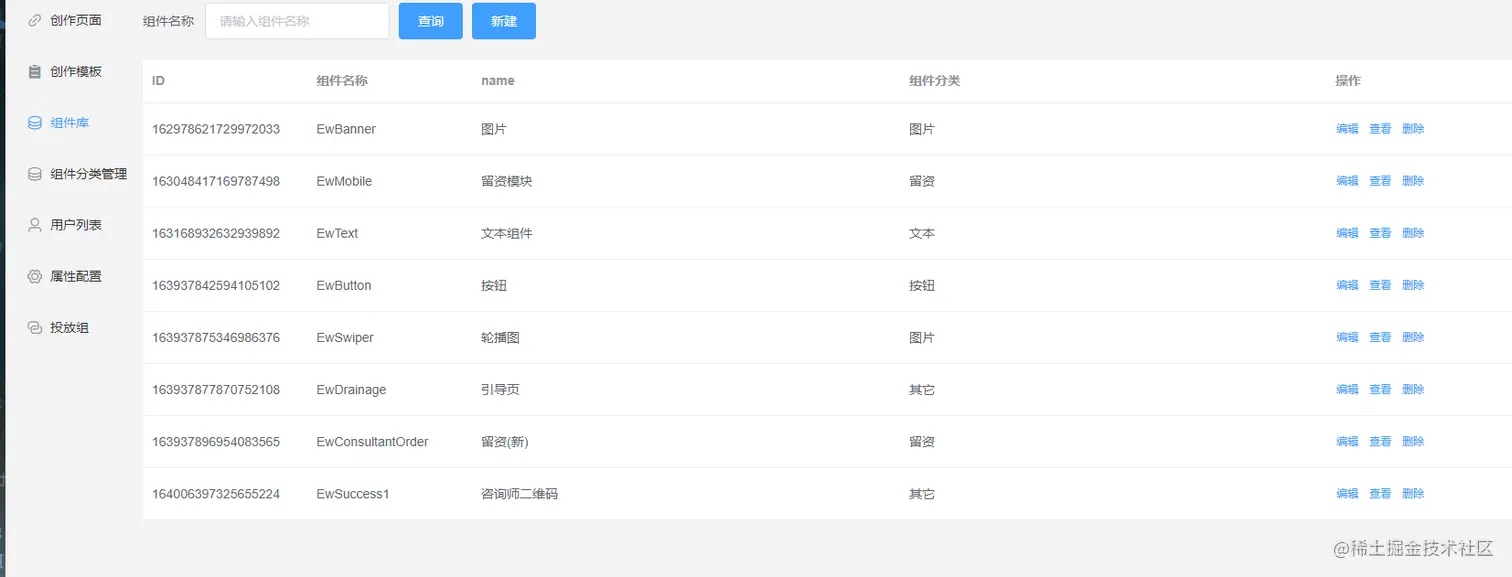
Task: Click the gear icon beside 属性配置
Action: (35, 276)
